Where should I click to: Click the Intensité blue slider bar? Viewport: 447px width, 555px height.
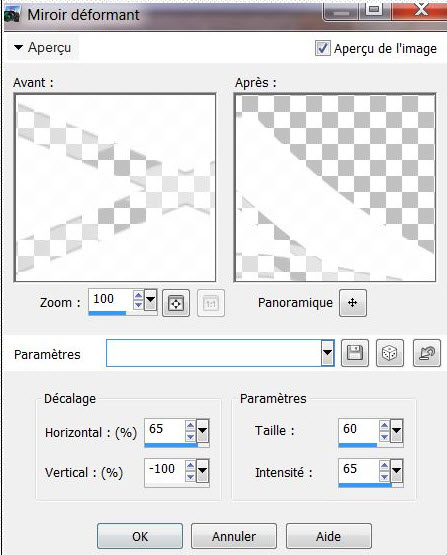click(365, 485)
